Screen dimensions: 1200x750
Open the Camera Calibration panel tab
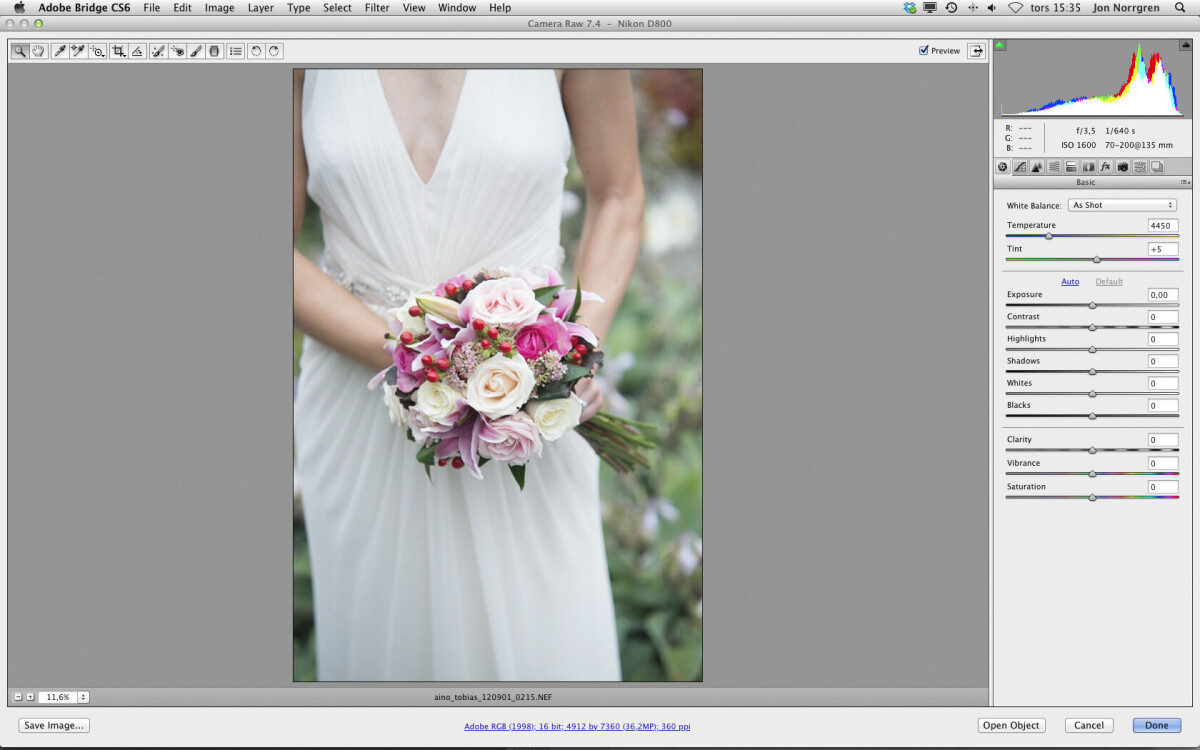tap(1123, 167)
